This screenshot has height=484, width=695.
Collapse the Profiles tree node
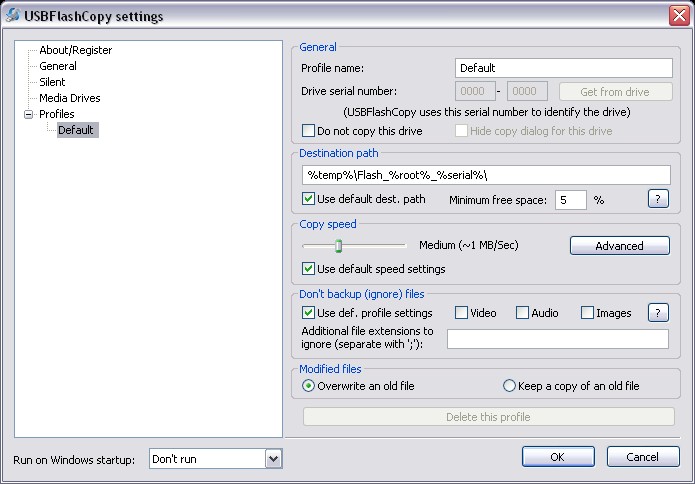tap(28, 114)
